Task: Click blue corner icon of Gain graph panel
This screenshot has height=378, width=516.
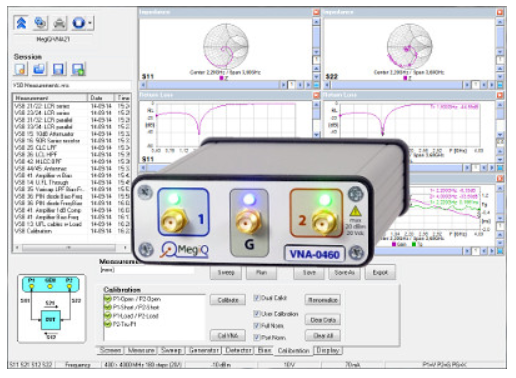Action: [500, 251]
